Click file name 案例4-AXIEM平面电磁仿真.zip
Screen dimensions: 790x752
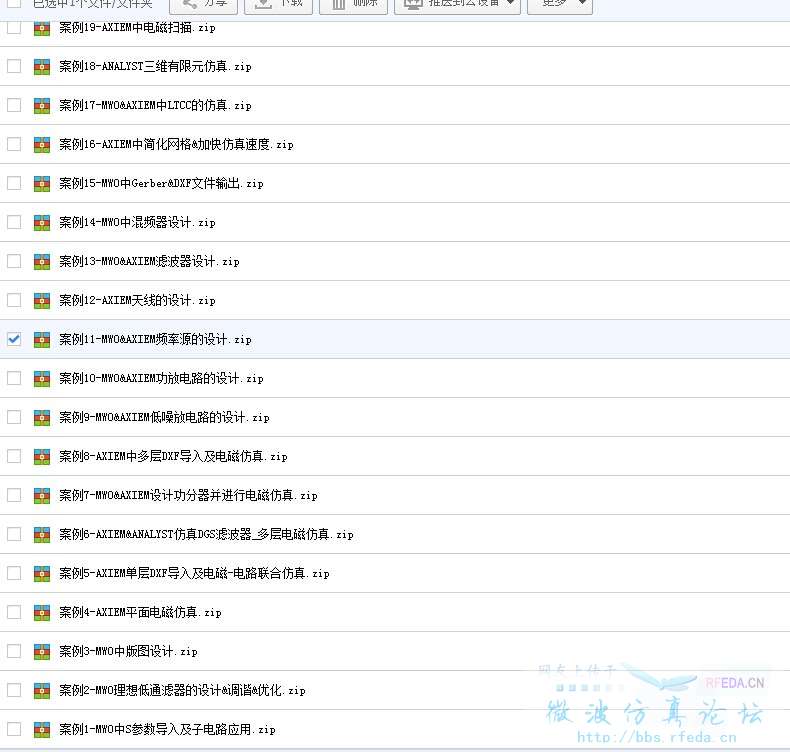click(x=140, y=612)
